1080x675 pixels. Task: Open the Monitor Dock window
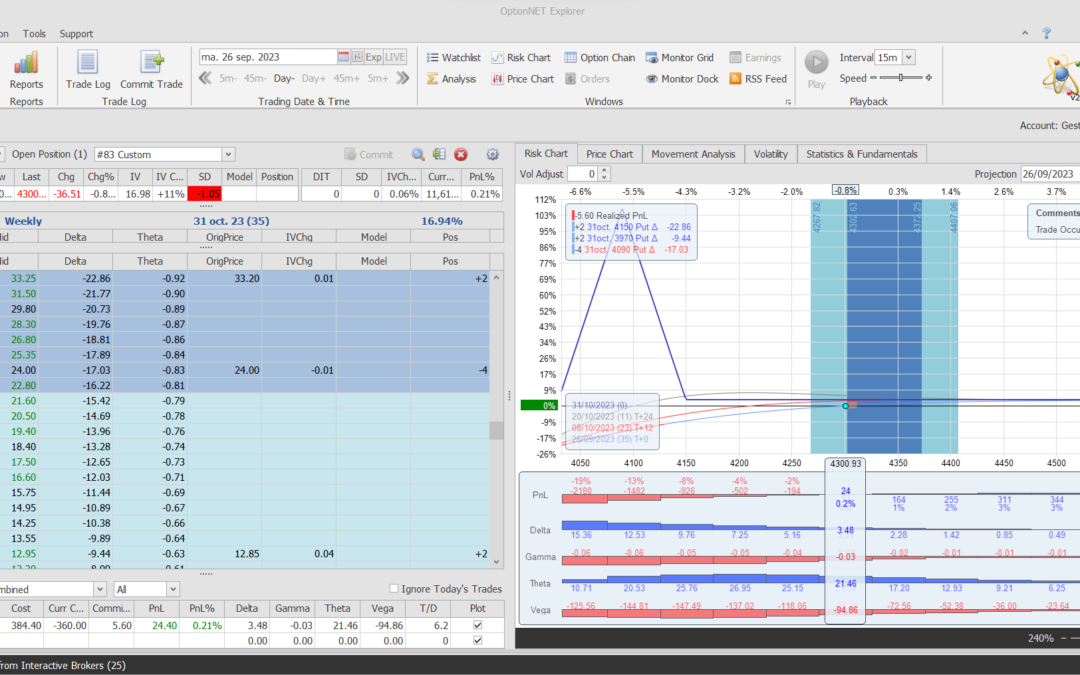(681, 79)
